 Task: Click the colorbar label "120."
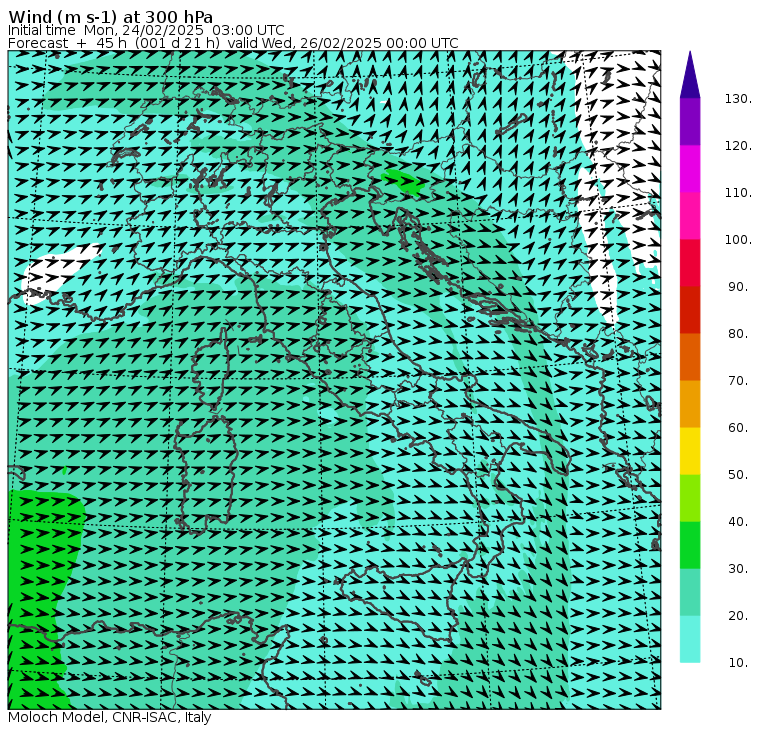click(x=738, y=146)
